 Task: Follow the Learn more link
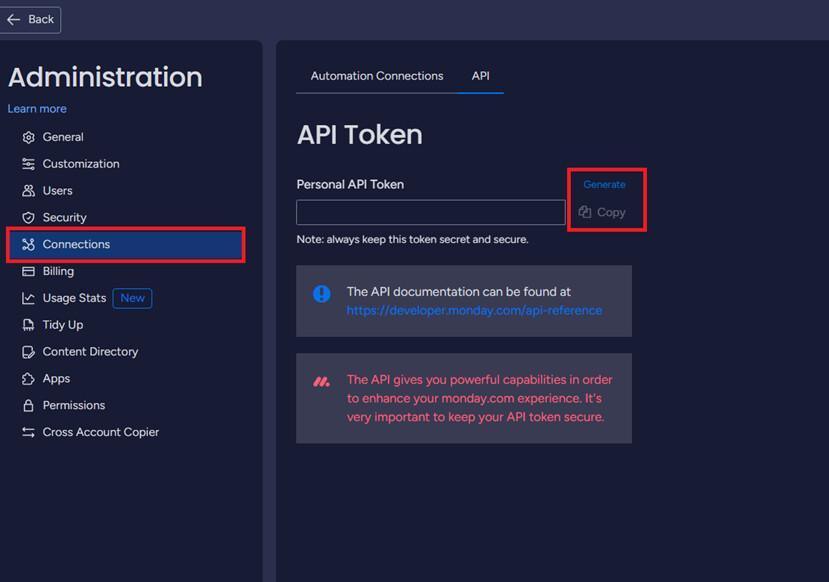(37, 109)
